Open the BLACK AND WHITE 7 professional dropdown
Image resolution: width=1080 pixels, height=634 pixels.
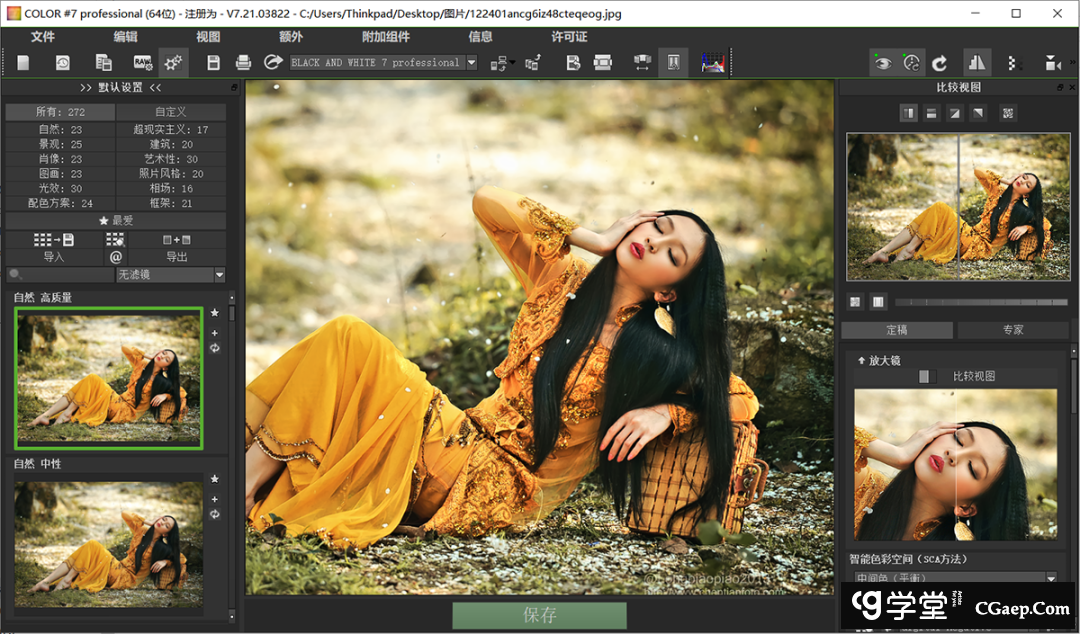click(471, 63)
